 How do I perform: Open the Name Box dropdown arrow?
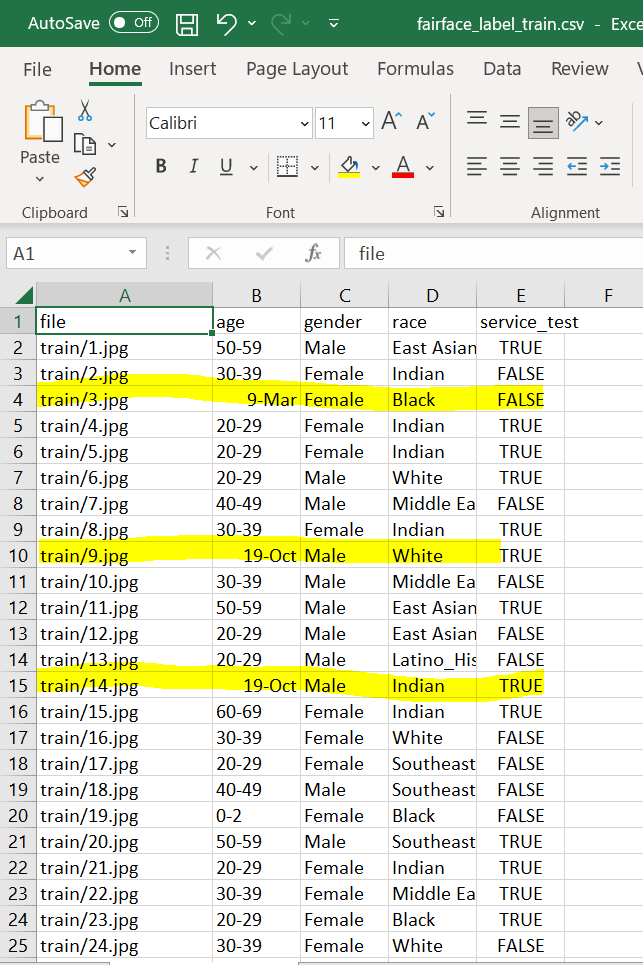[132, 252]
